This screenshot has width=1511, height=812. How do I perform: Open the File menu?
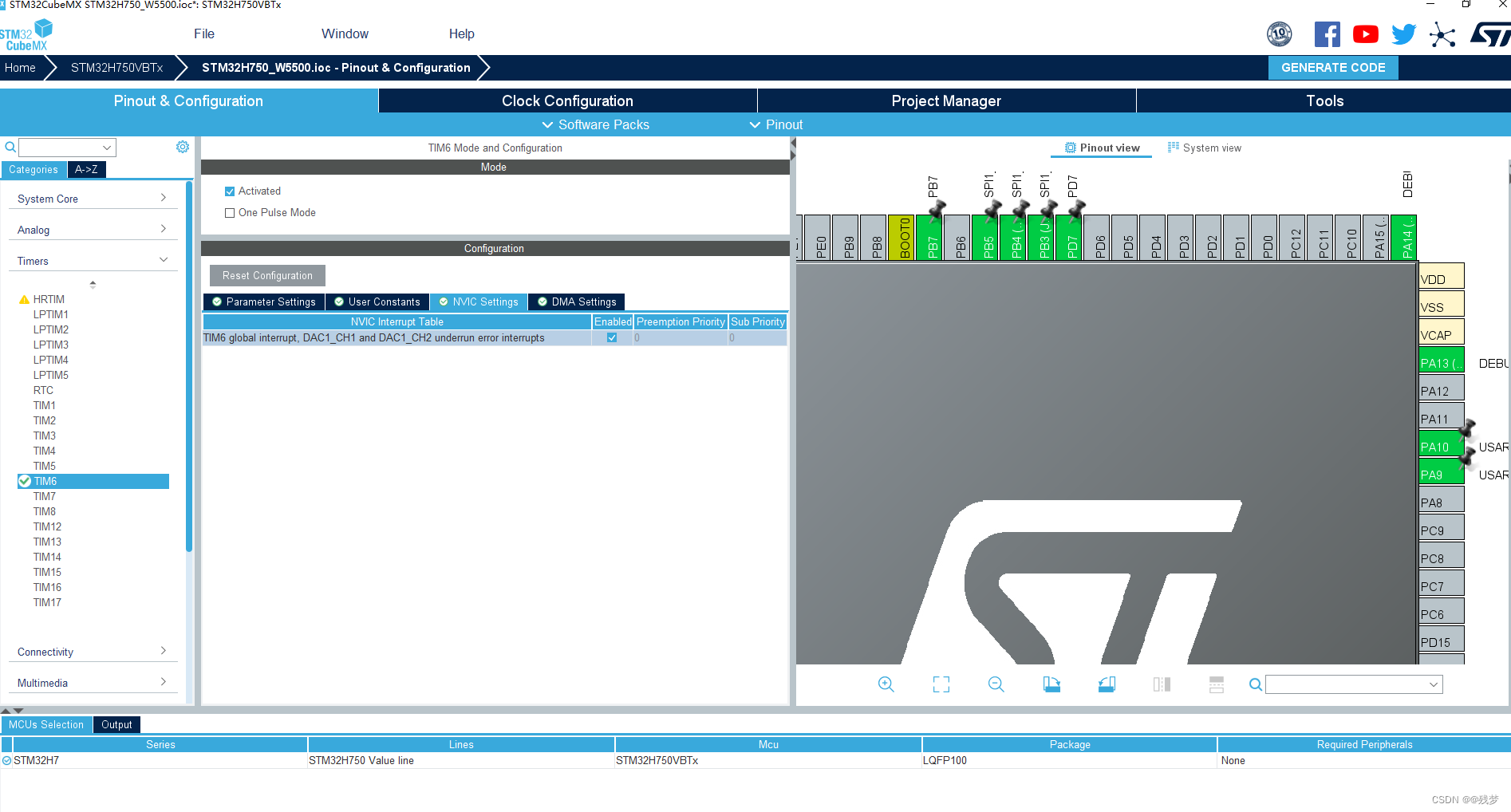(x=204, y=34)
